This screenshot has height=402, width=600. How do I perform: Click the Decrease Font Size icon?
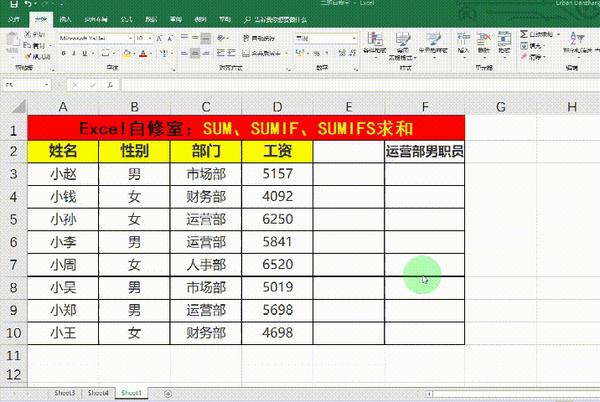click(x=170, y=39)
